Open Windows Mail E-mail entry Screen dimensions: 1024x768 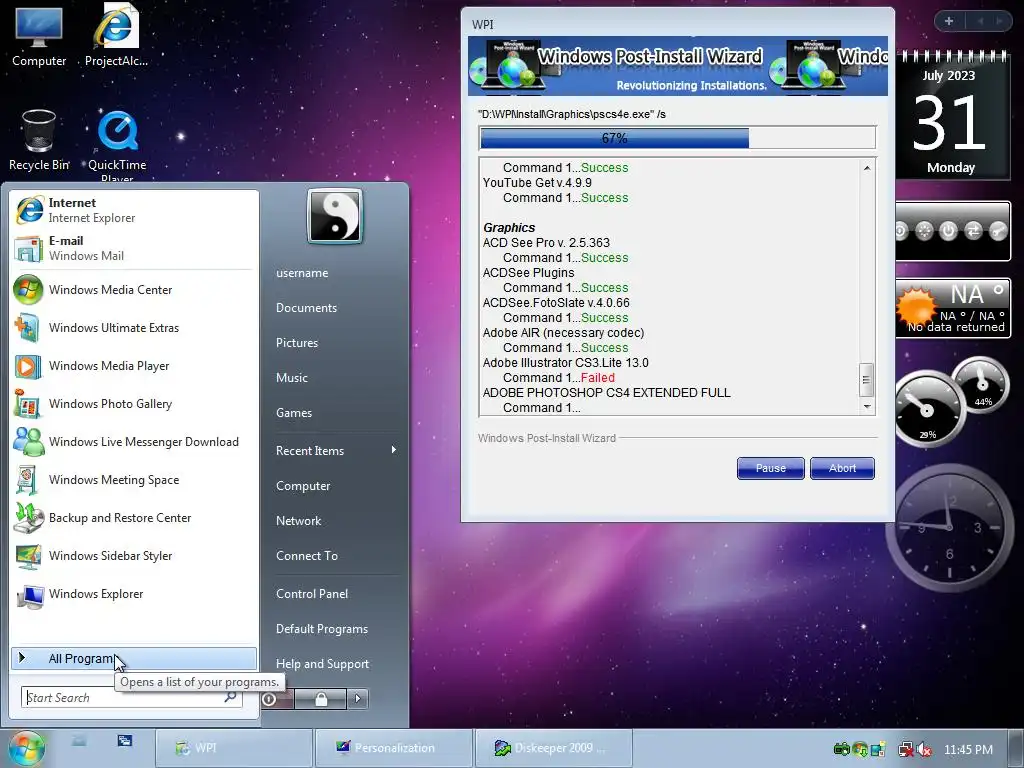(134, 248)
